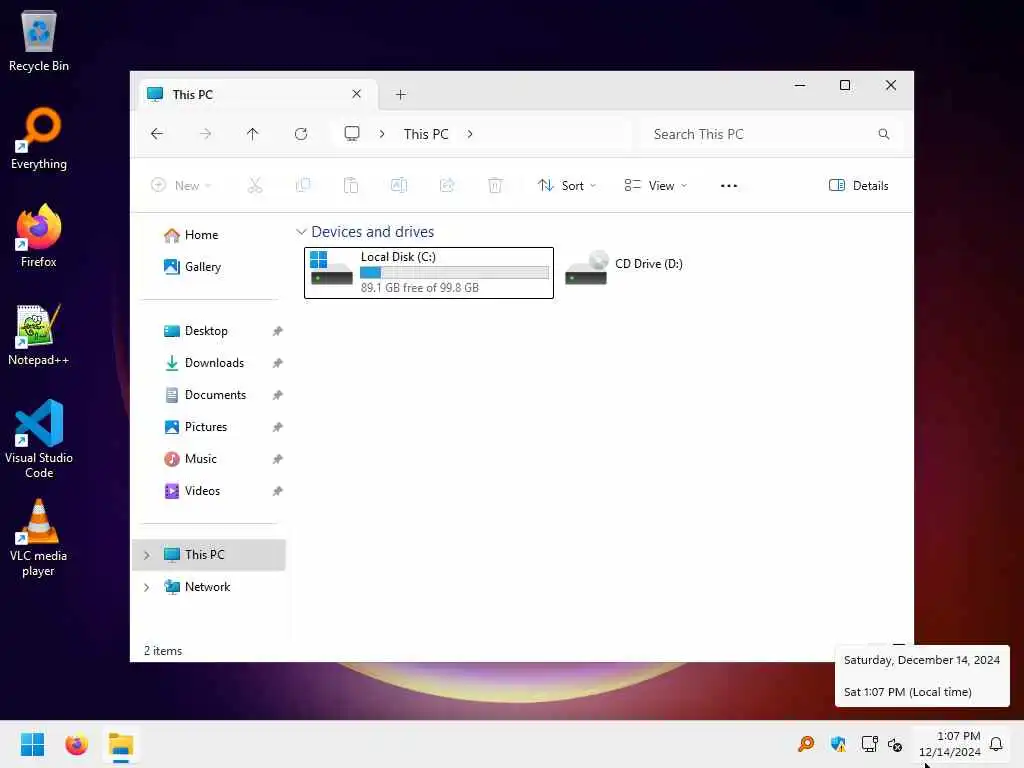
Task: Click Firefox in the taskbar
Action: pos(76,744)
